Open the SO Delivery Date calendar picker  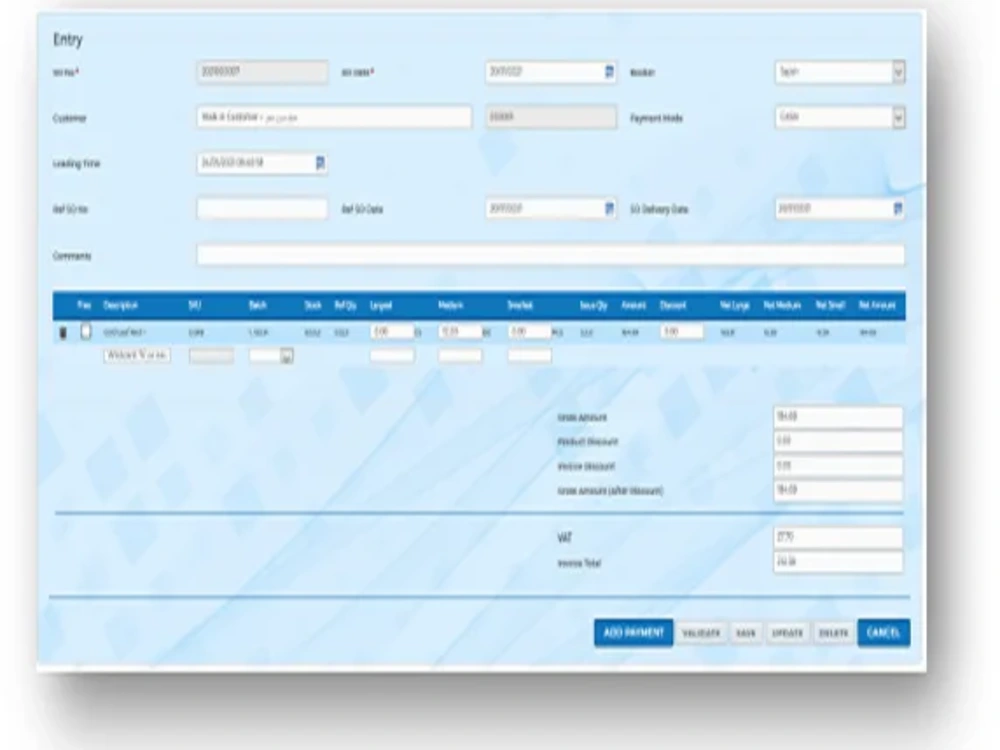[x=898, y=209]
